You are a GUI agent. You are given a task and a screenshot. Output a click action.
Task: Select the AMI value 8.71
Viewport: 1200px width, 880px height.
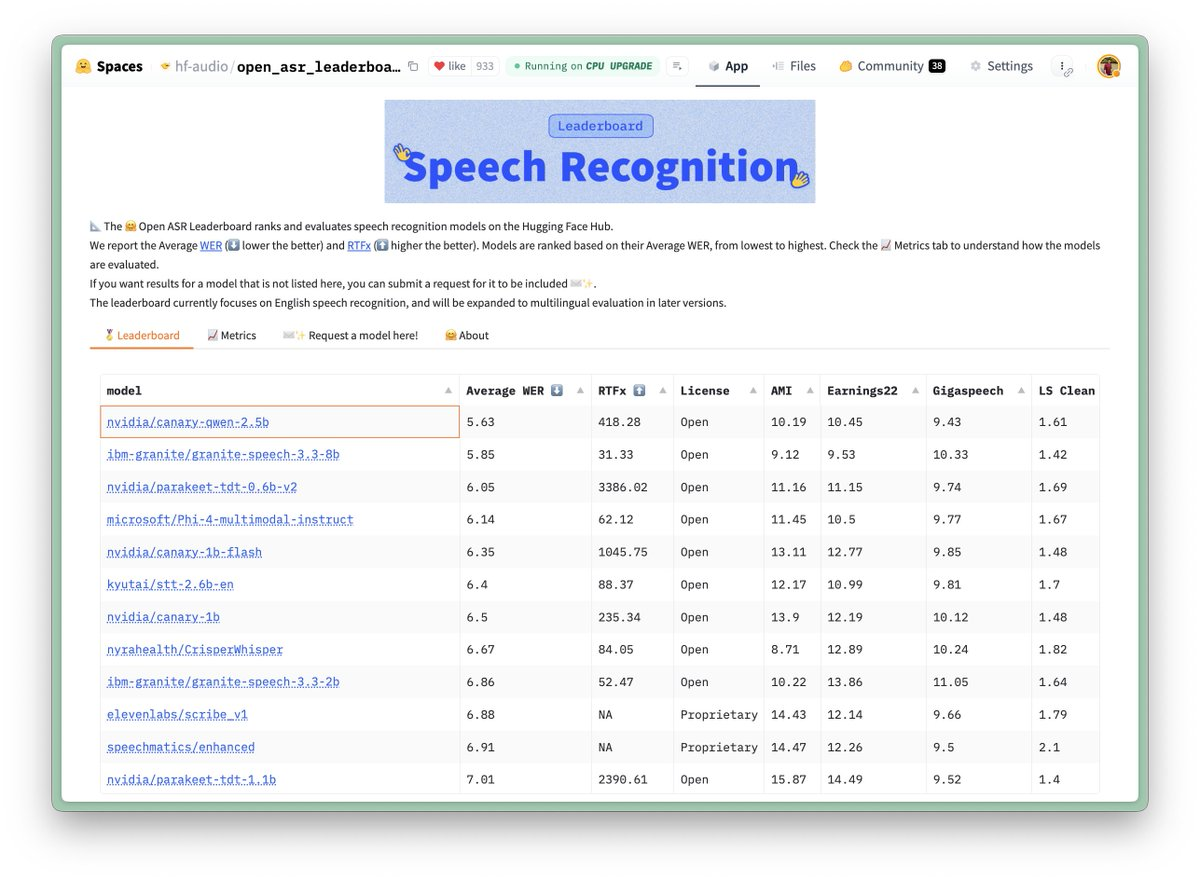coord(793,650)
